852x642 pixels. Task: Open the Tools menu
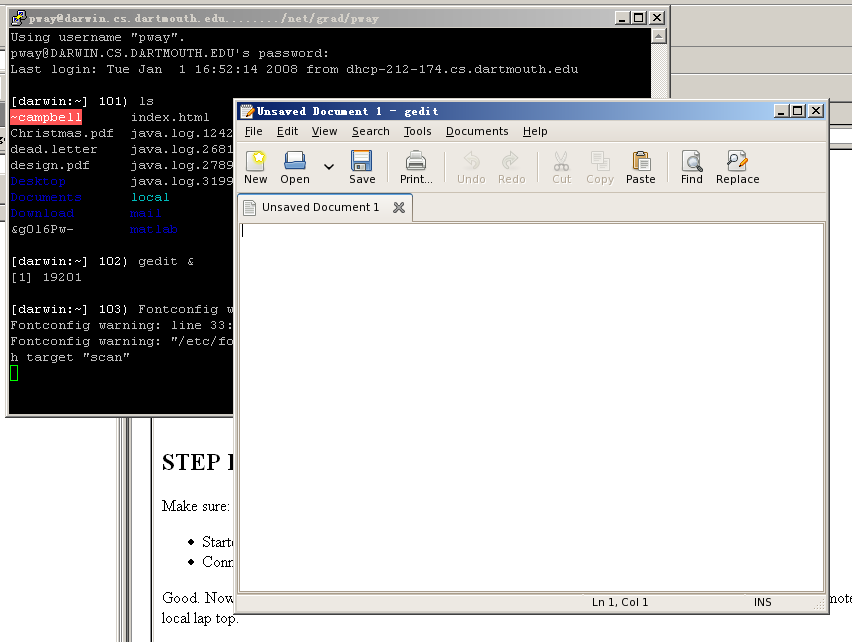[418, 131]
